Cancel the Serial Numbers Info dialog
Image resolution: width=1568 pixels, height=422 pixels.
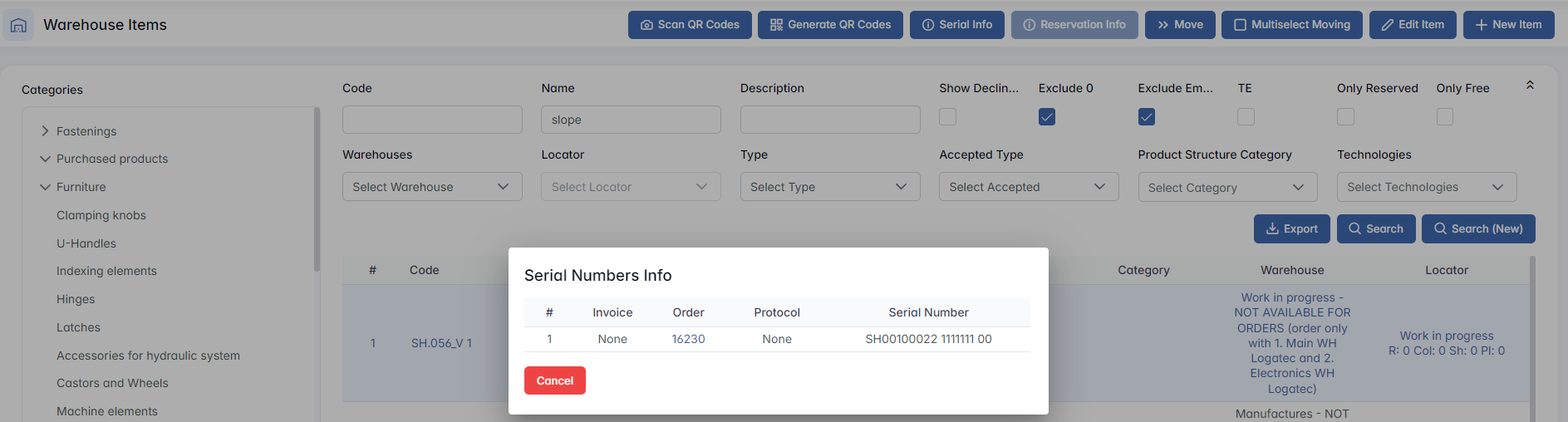point(554,380)
